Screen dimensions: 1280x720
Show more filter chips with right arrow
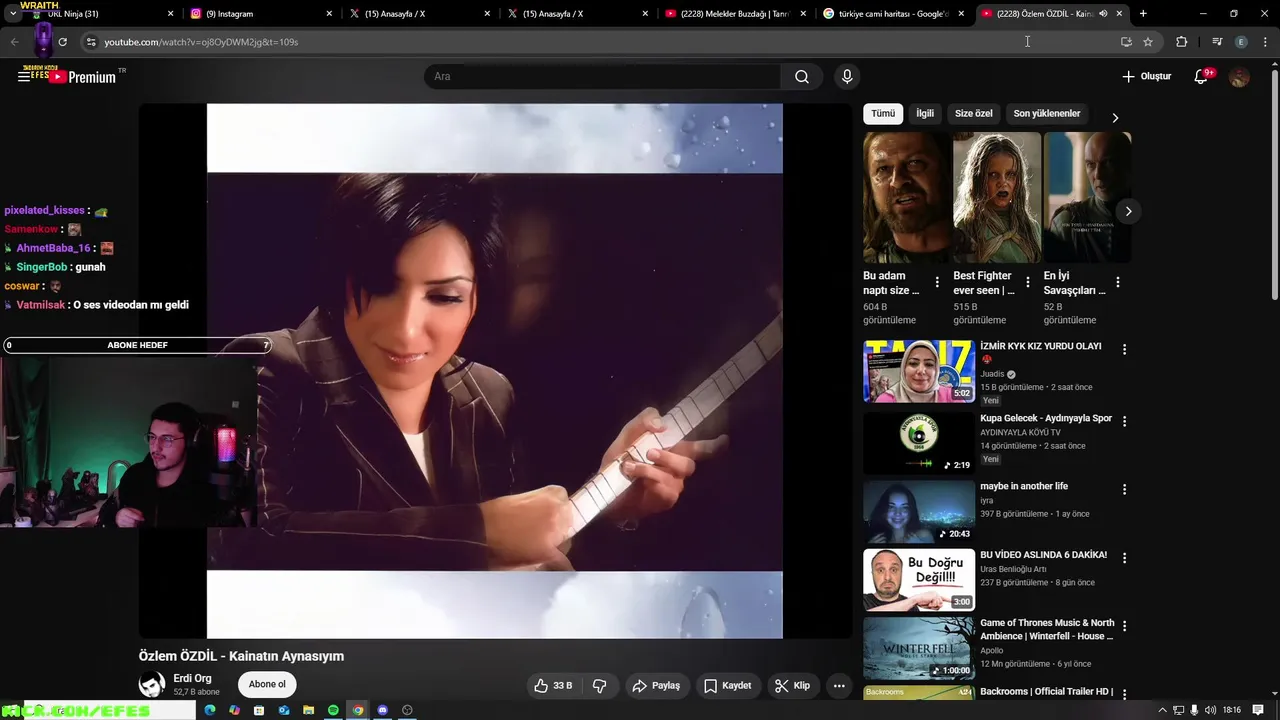click(x=1115, y=117)
